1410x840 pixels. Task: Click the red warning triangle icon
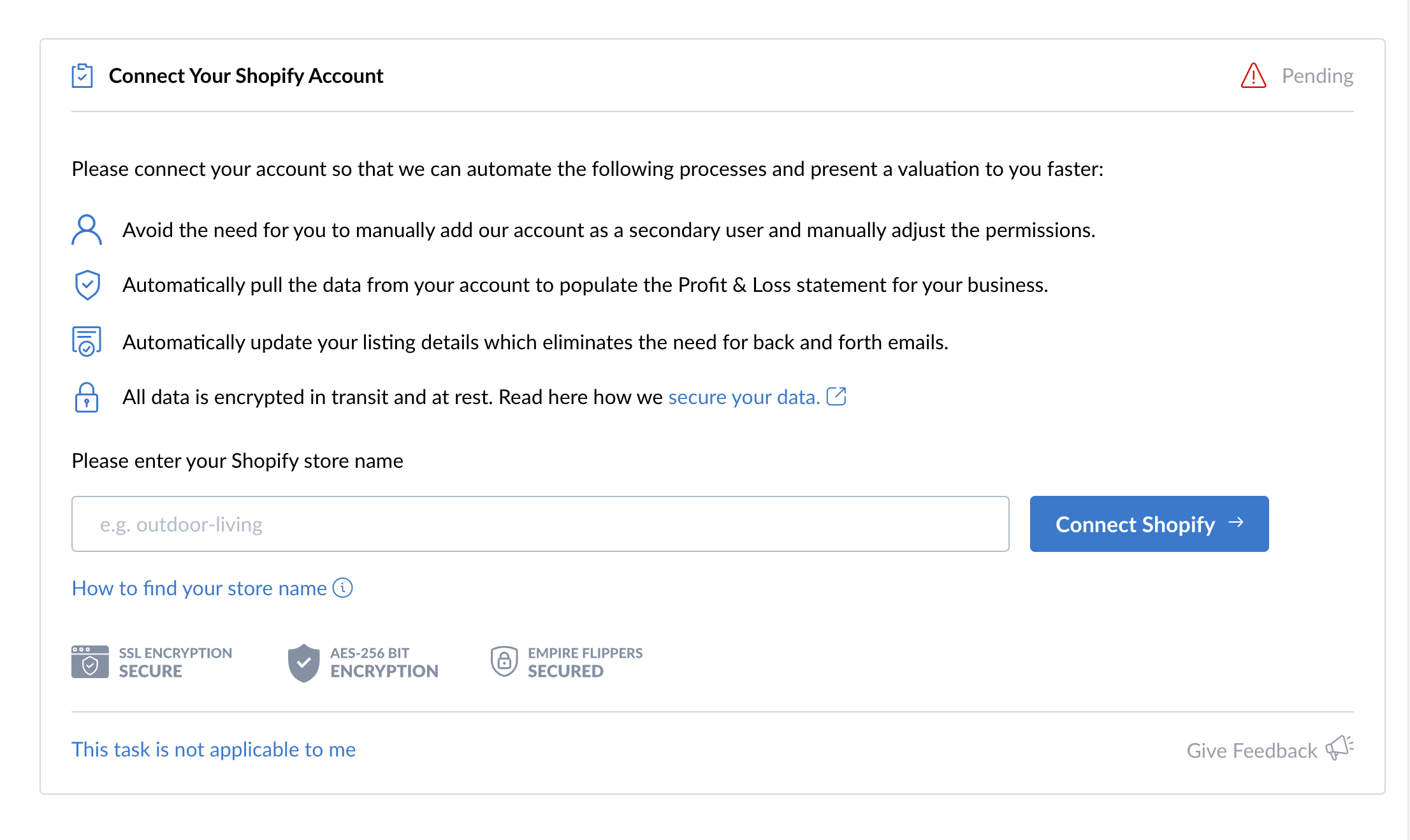(1253, 76)
